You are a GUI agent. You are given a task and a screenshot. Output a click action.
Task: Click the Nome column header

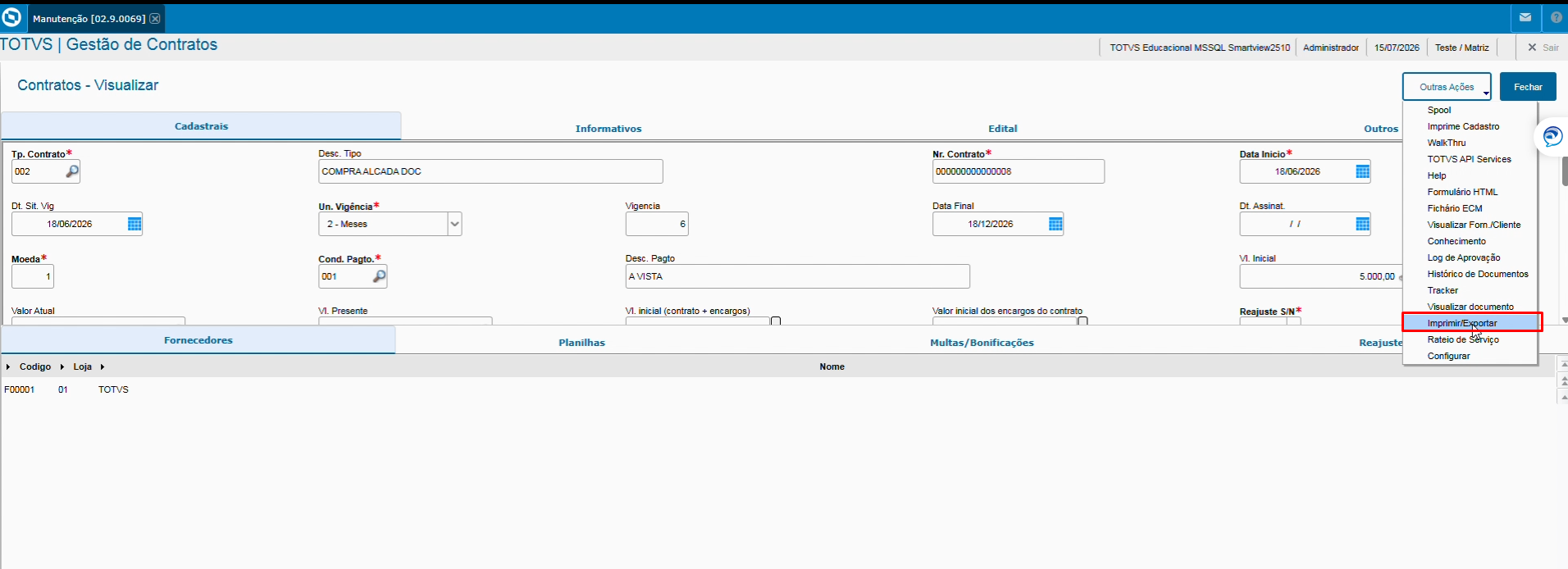pyautogui.click(x=832, y=366)
